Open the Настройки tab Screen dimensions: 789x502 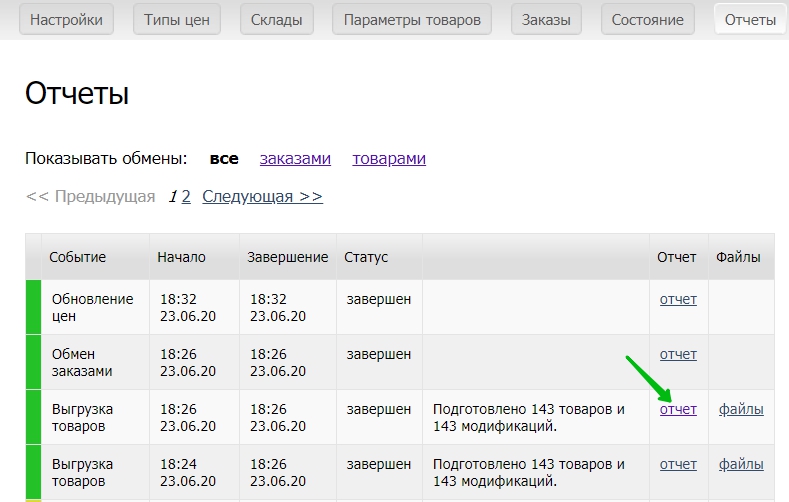[66, 20]
